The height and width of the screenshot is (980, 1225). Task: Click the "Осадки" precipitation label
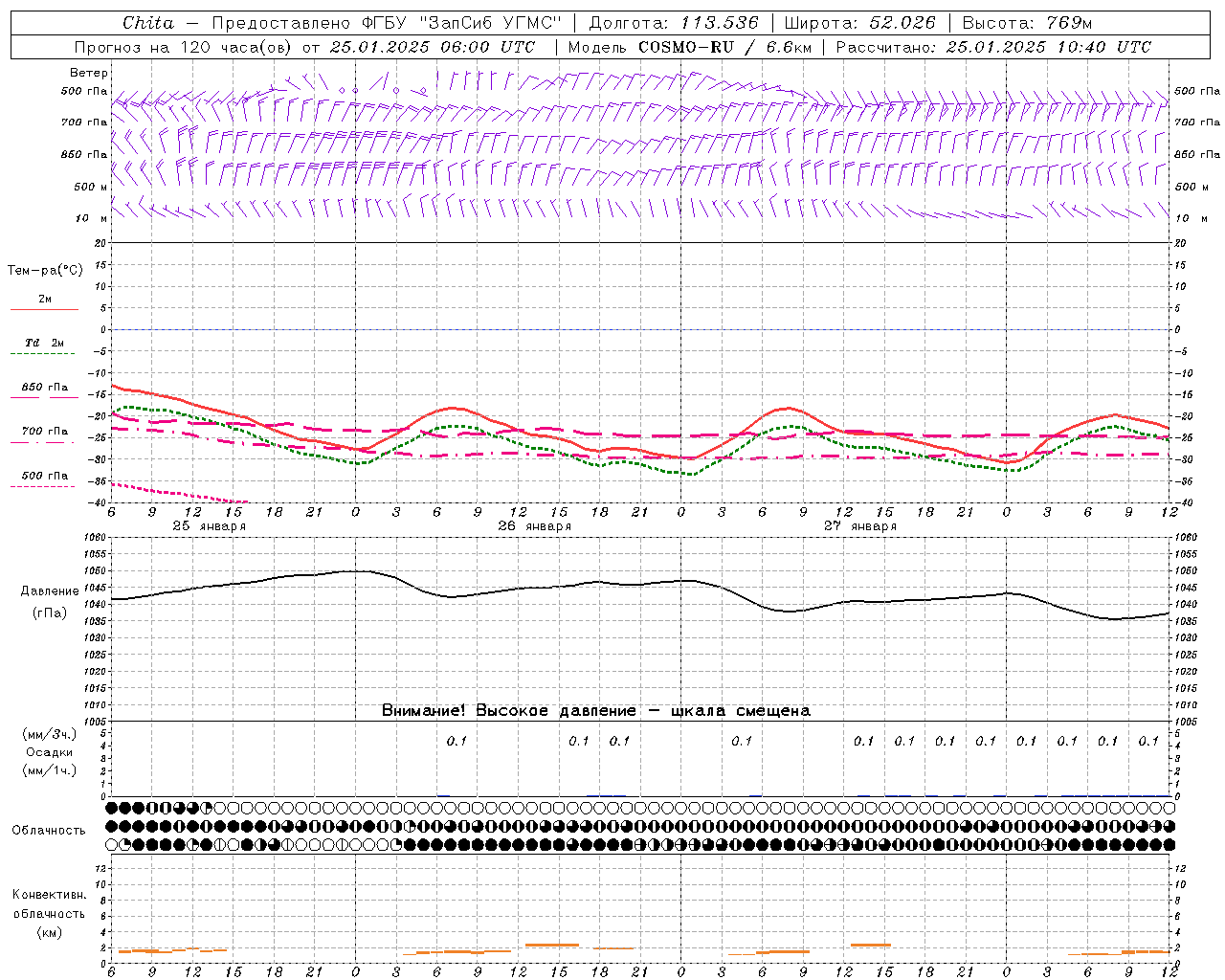point(50,752)
